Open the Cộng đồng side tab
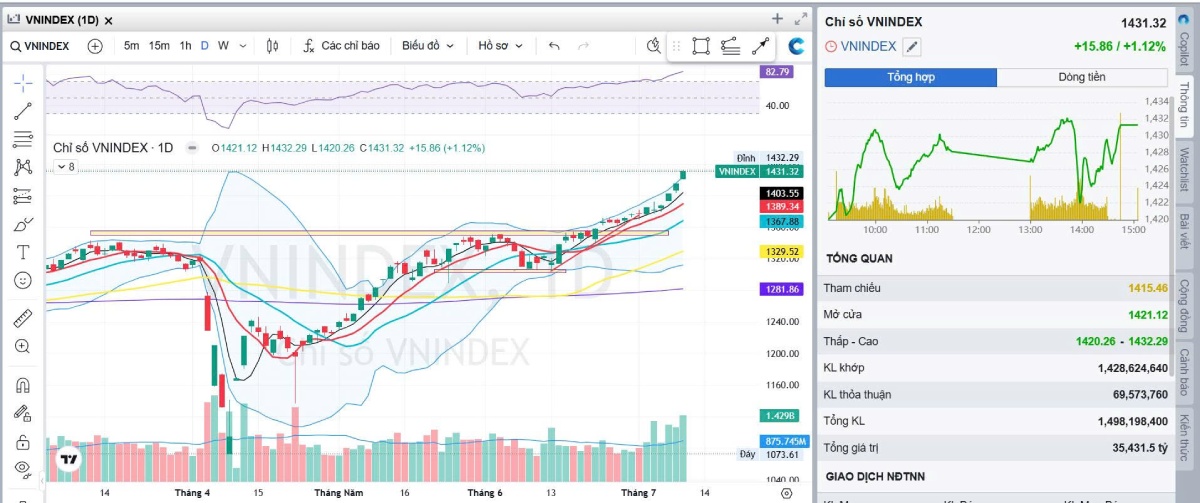The image size is (1200, 503). 1185,306
